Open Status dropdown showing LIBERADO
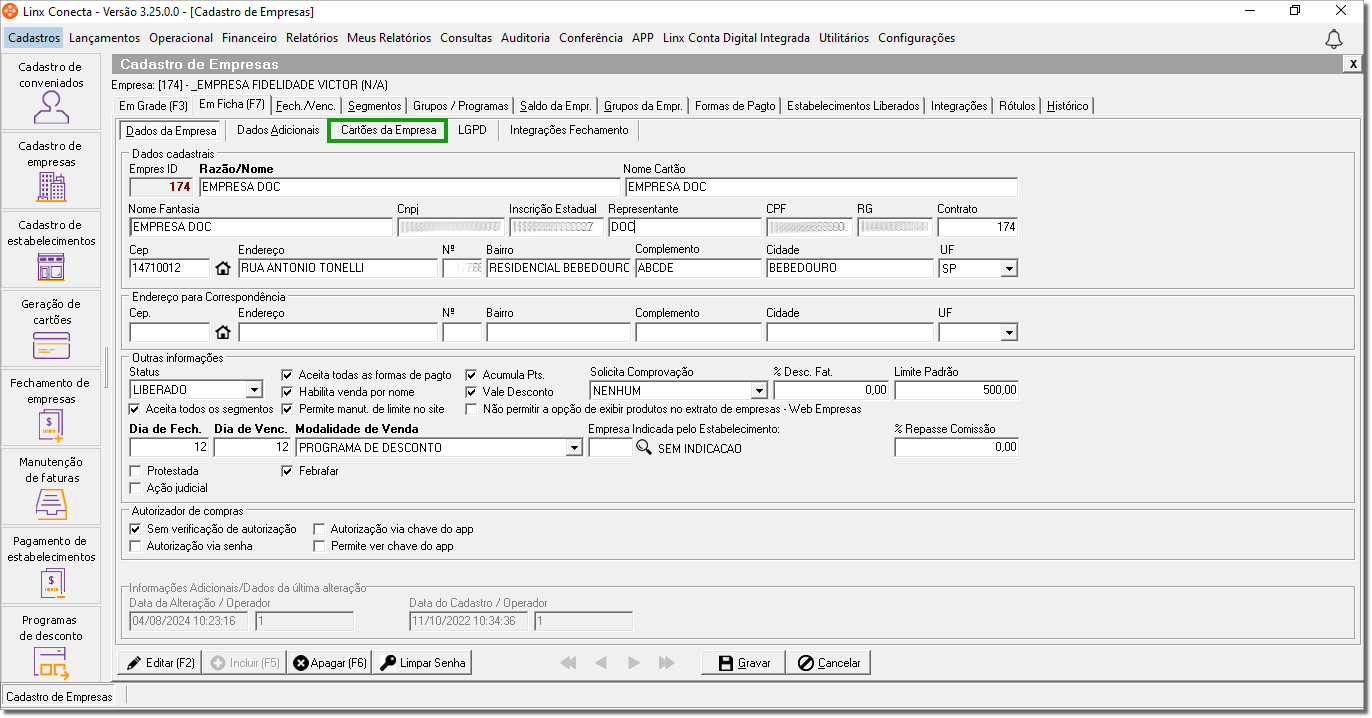The image size is (1372, 718). pos(254,390)
